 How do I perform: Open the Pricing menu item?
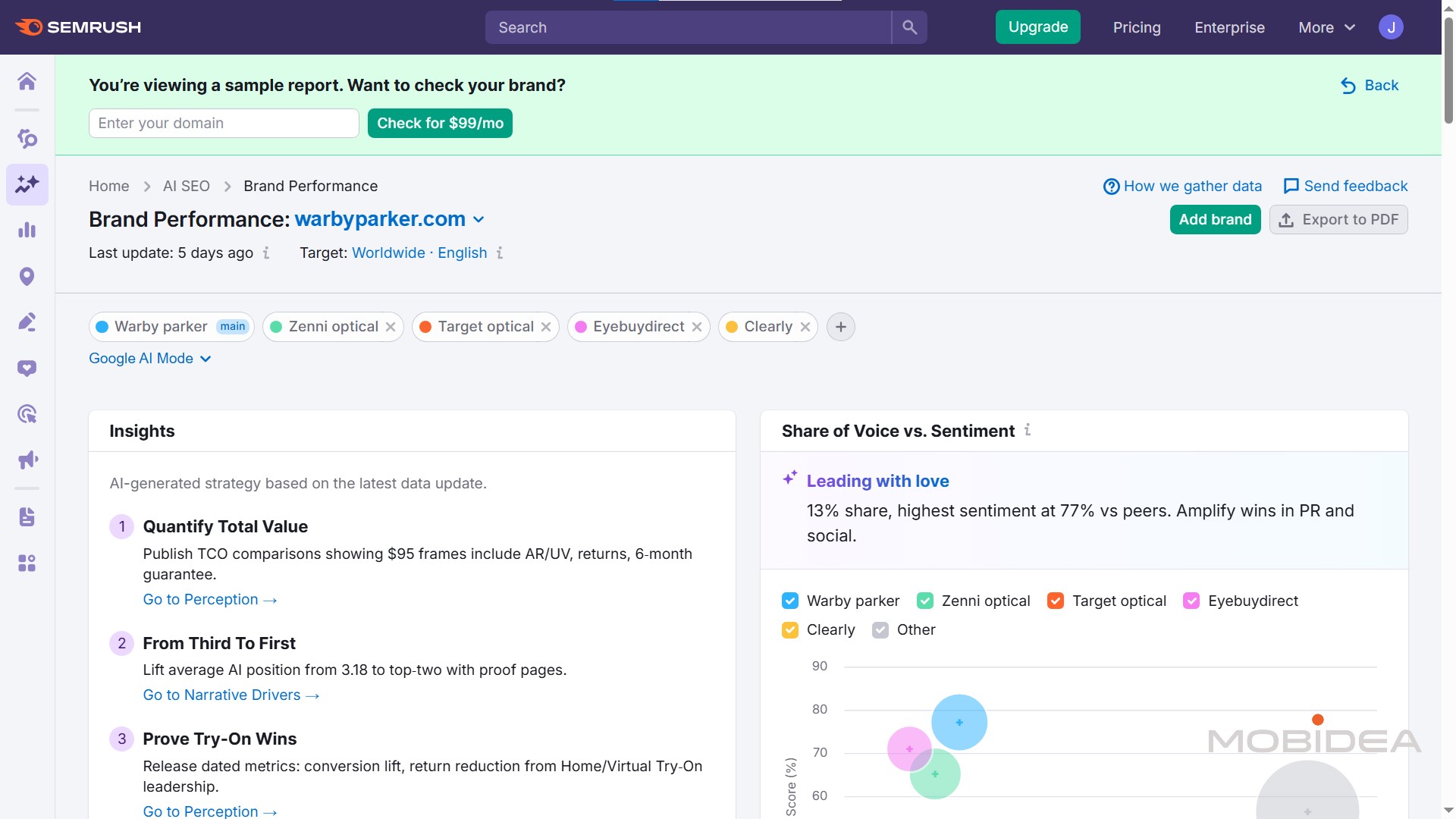1137,27
